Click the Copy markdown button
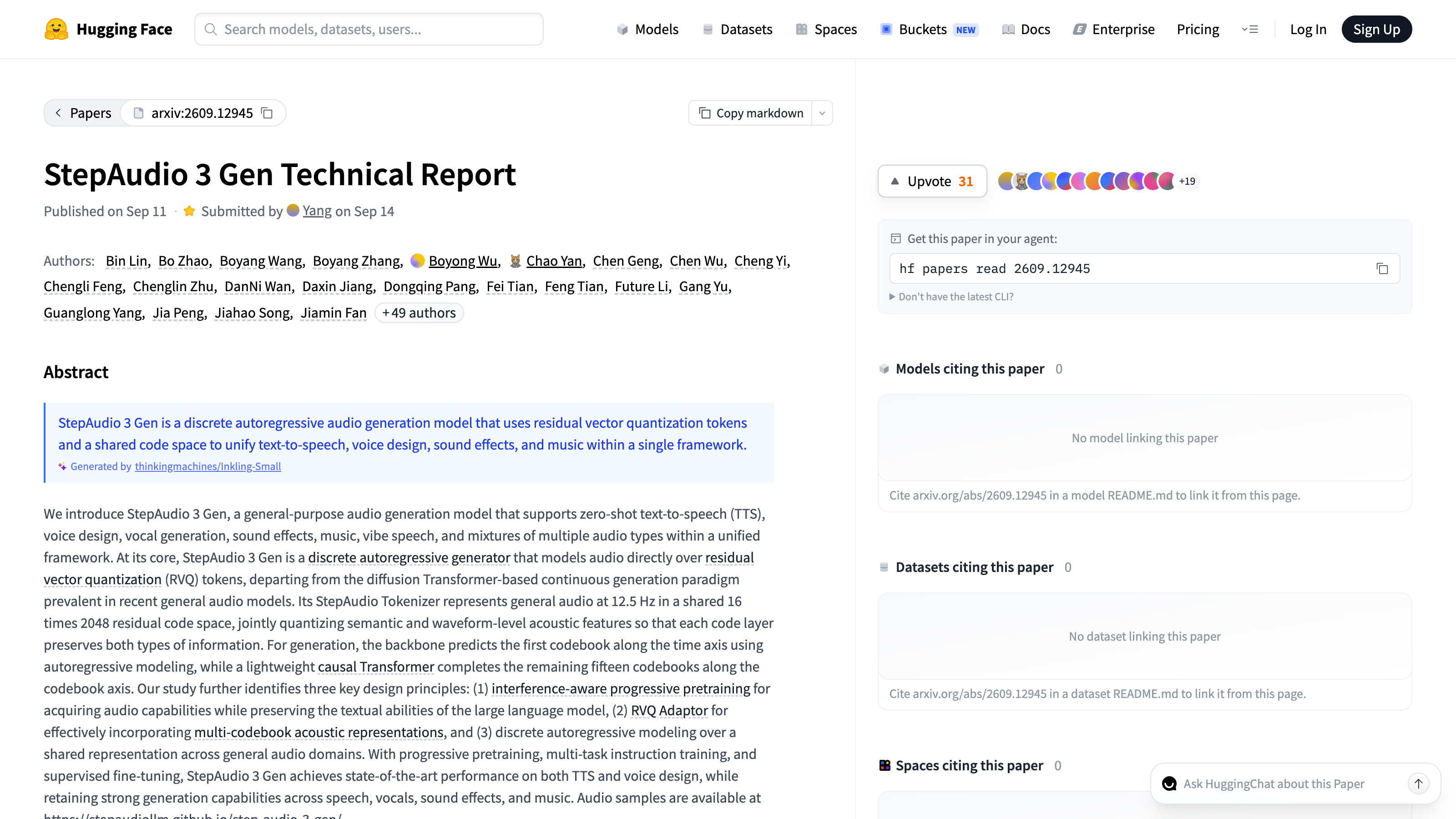The image size is (1456, 819). [x=751, y=113]
